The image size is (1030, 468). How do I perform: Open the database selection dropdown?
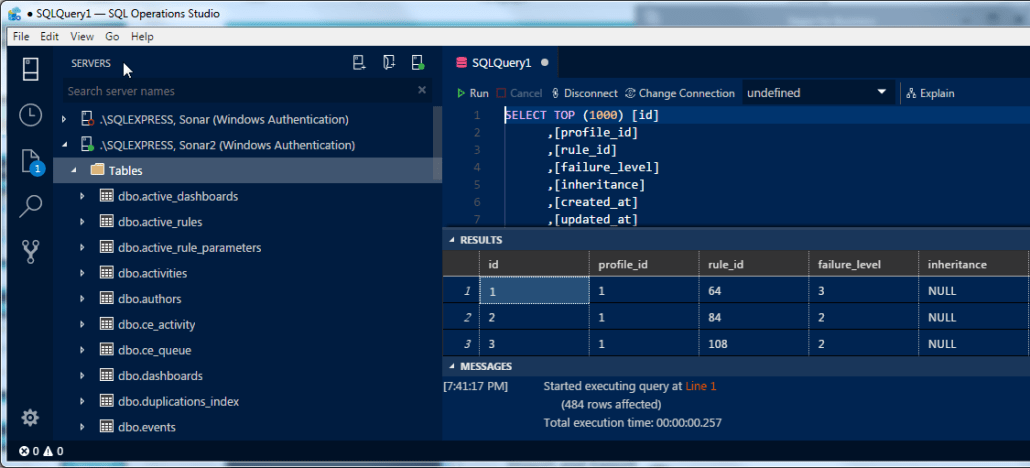[818, 93]
